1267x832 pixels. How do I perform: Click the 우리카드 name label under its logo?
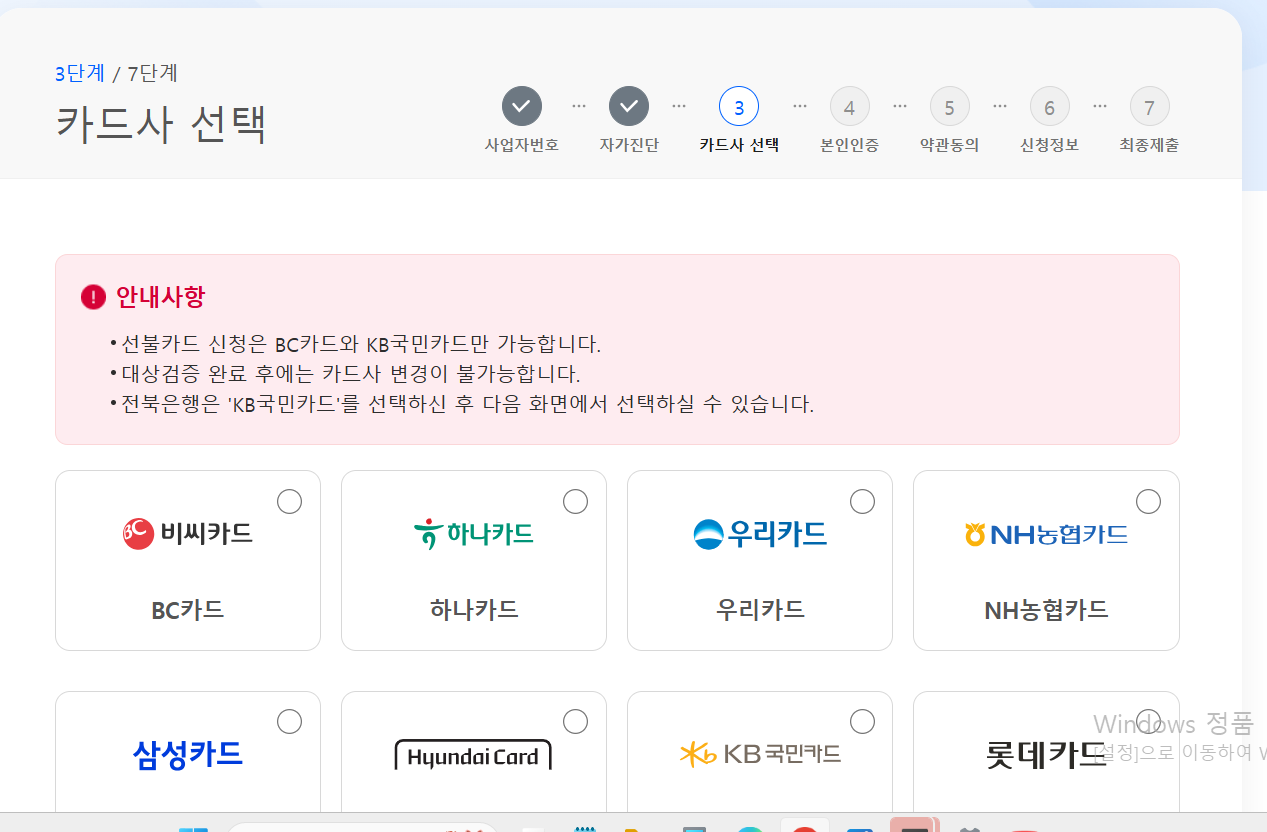[x=760, y=610]
